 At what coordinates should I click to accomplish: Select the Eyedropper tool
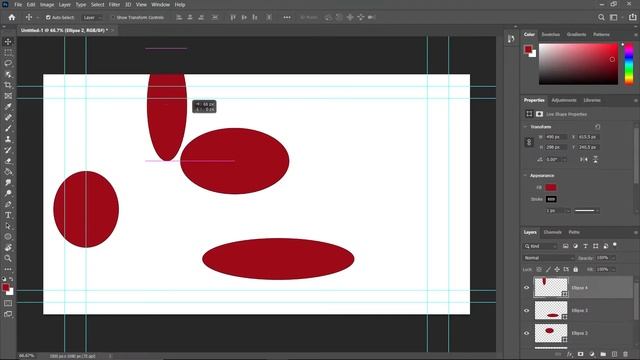[8, 107]
